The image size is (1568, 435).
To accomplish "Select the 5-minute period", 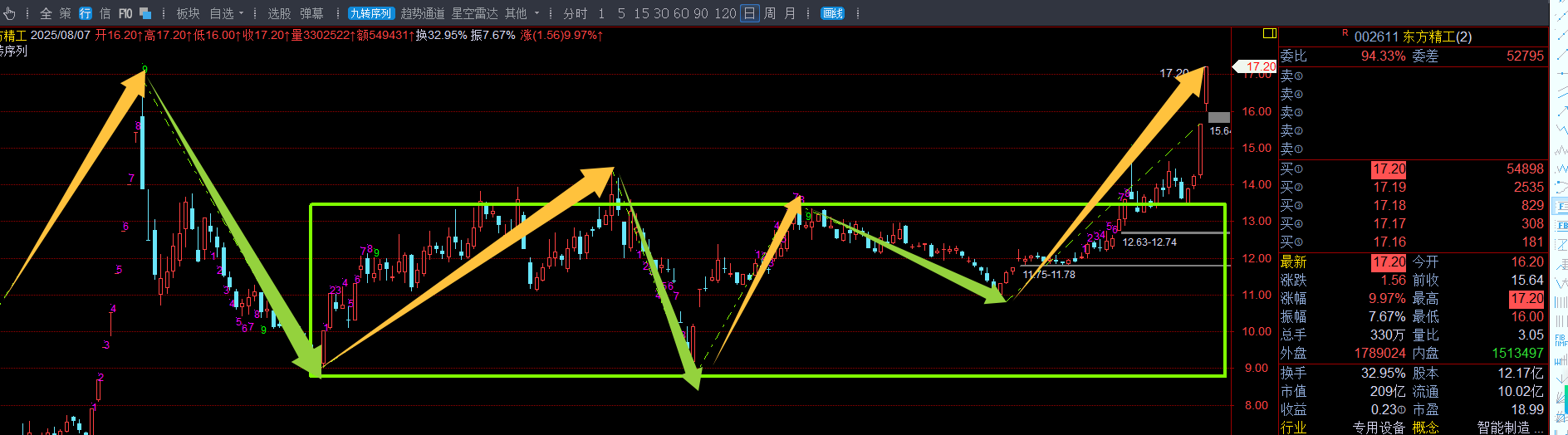I will (621, 13).
